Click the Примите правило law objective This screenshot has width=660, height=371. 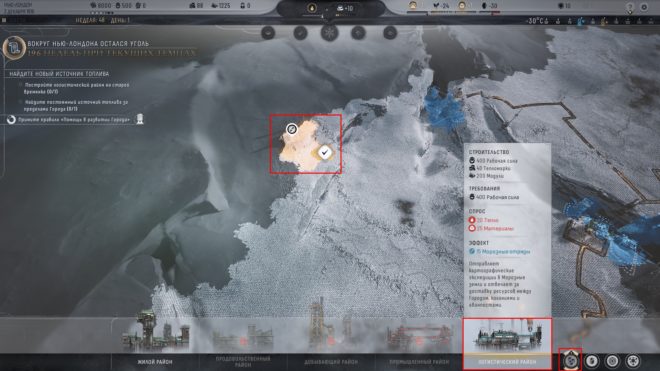[74, 120]
